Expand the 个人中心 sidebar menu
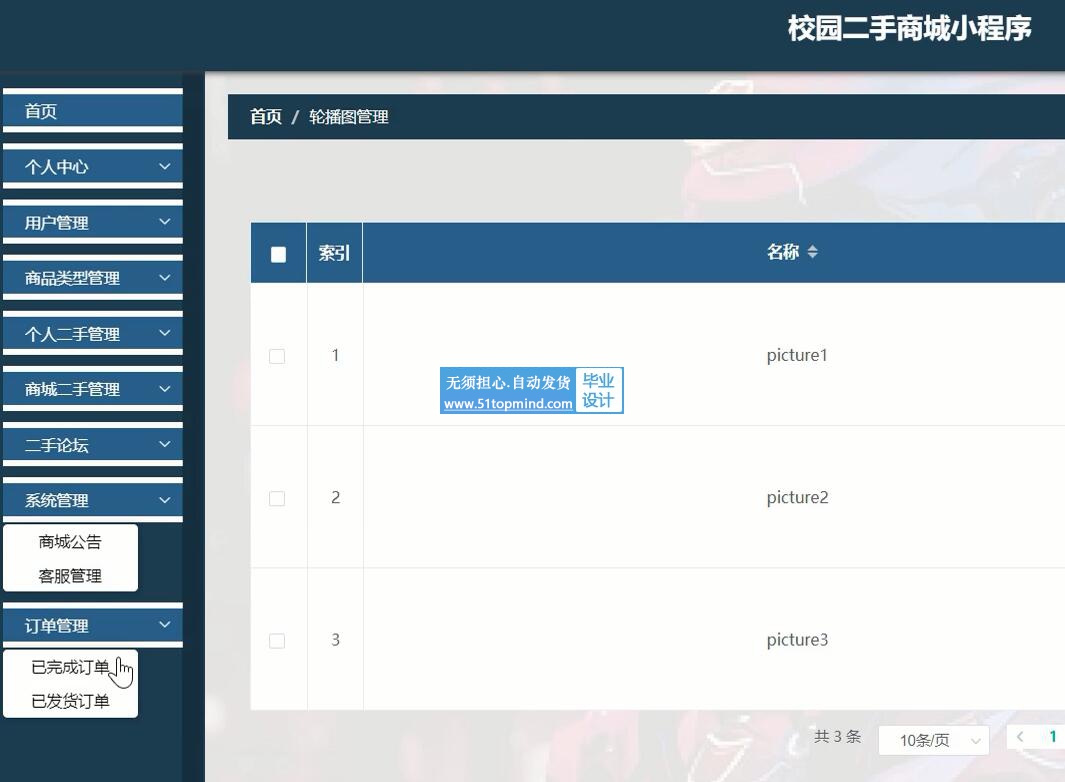Screen dimensions: 1065x782 click(x=92, y=167)
